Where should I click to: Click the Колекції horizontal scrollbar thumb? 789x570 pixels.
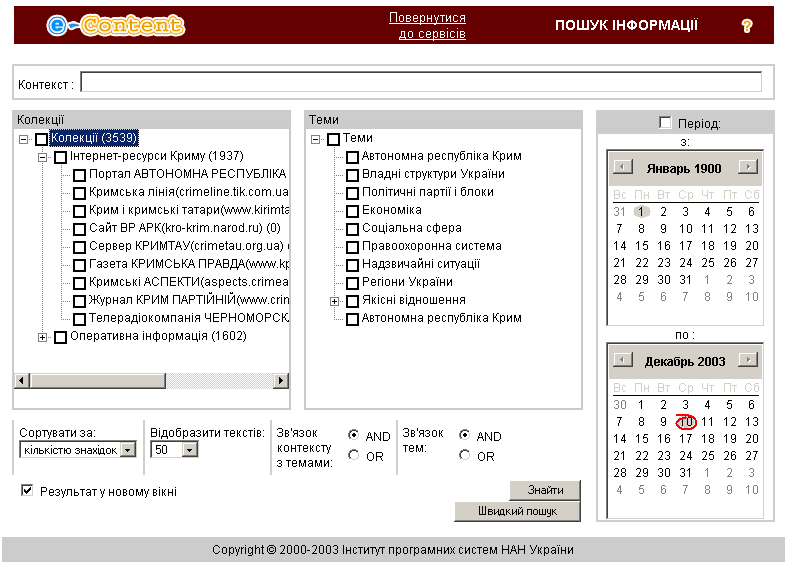(98, 380)
